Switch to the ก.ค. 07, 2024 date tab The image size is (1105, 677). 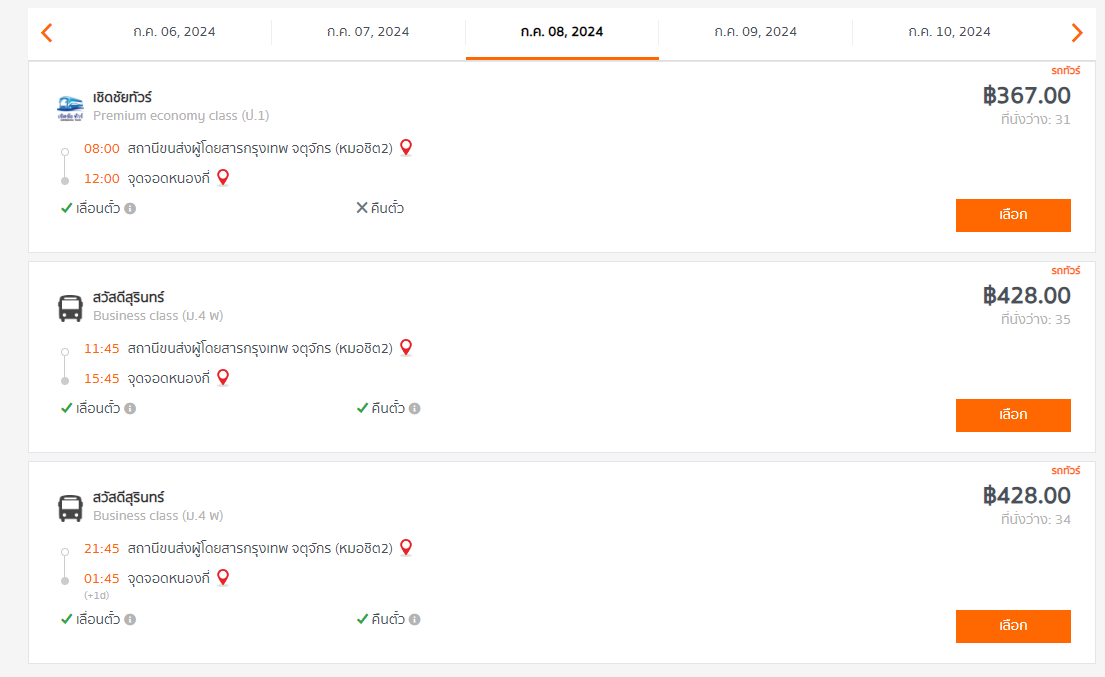(x=368, y=32)
